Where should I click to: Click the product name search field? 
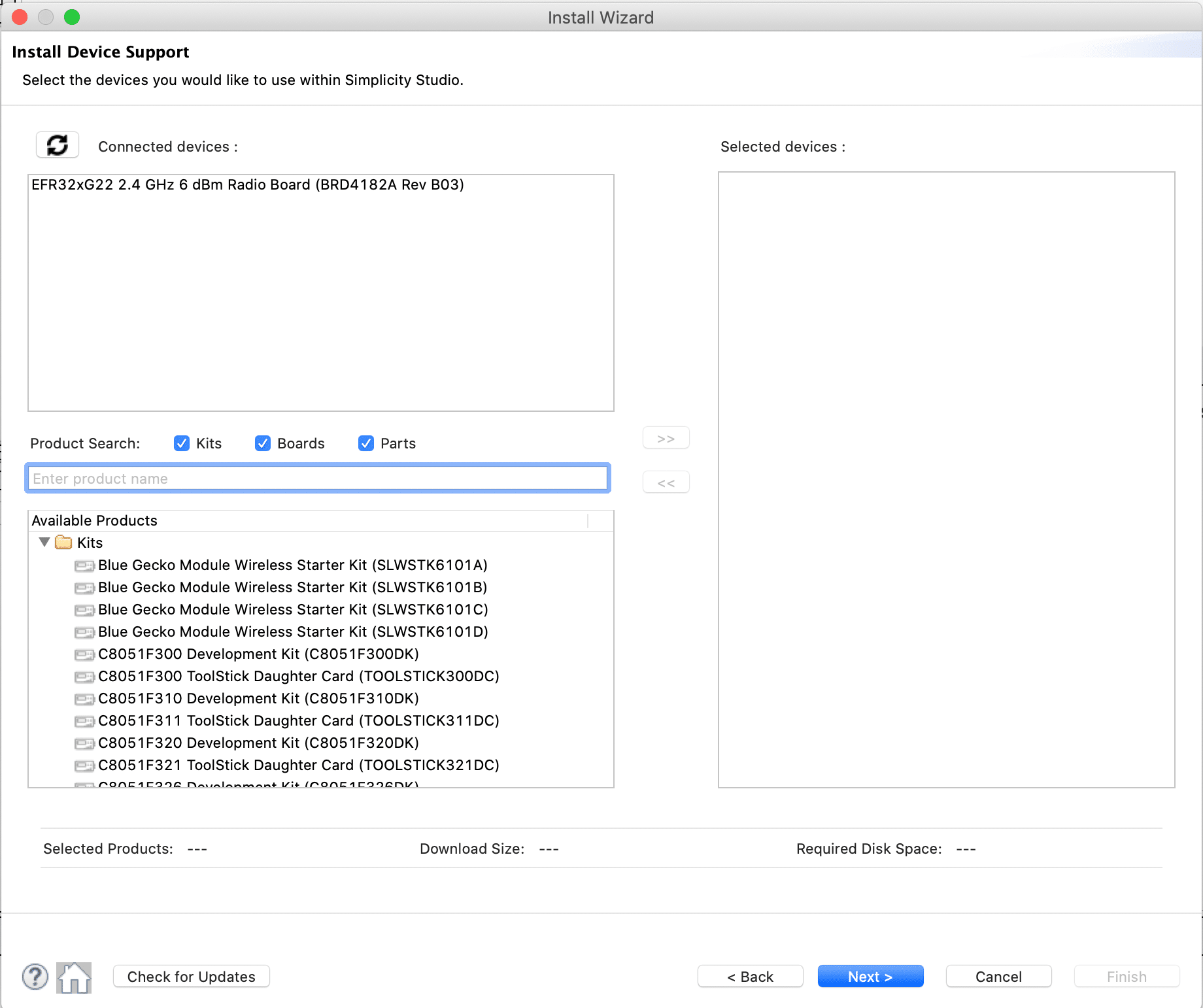coord(318,478)
